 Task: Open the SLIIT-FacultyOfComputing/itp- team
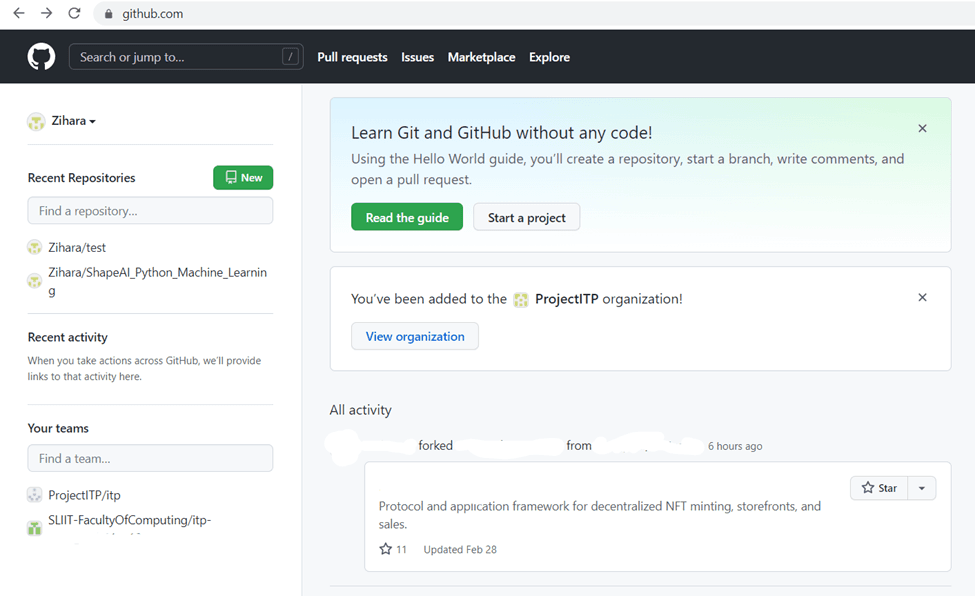(x=129, y=520)
